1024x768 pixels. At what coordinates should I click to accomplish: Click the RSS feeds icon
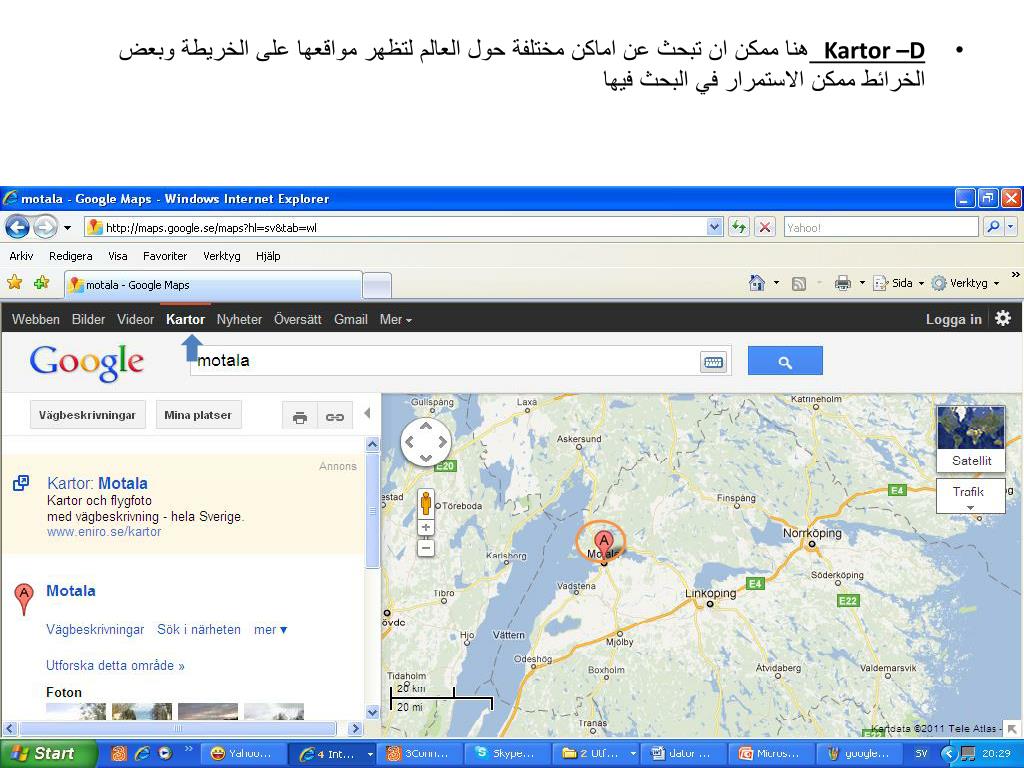(x=799, y=283)
